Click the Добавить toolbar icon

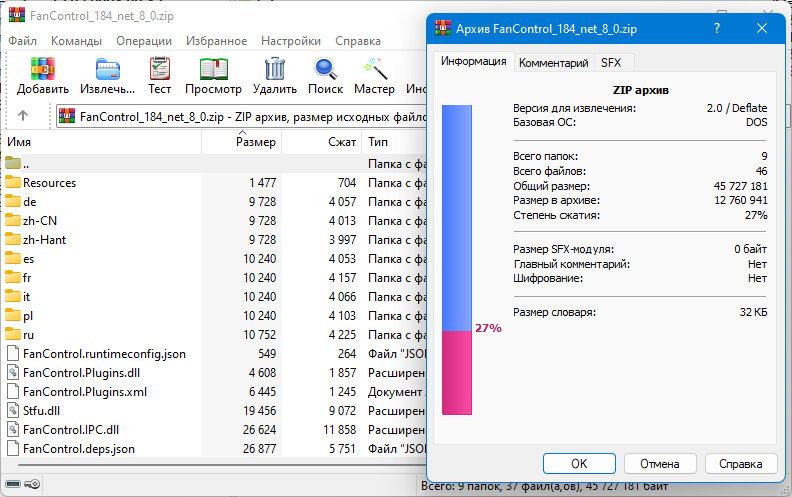pyautogui.click(x=42, y=69)
